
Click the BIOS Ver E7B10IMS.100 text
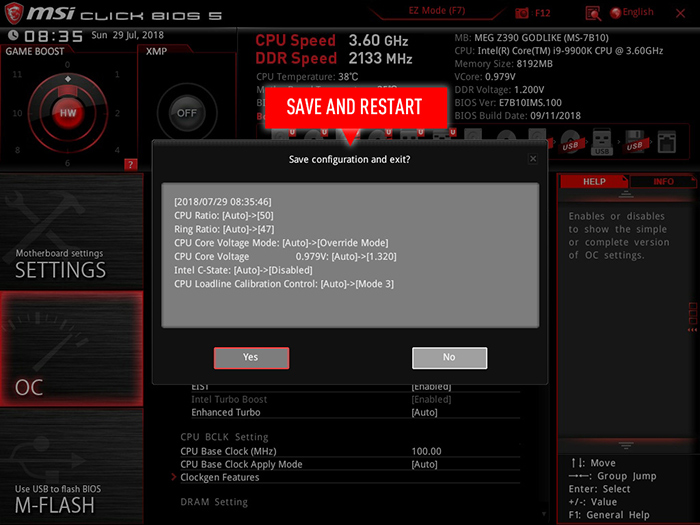(508, 103)
